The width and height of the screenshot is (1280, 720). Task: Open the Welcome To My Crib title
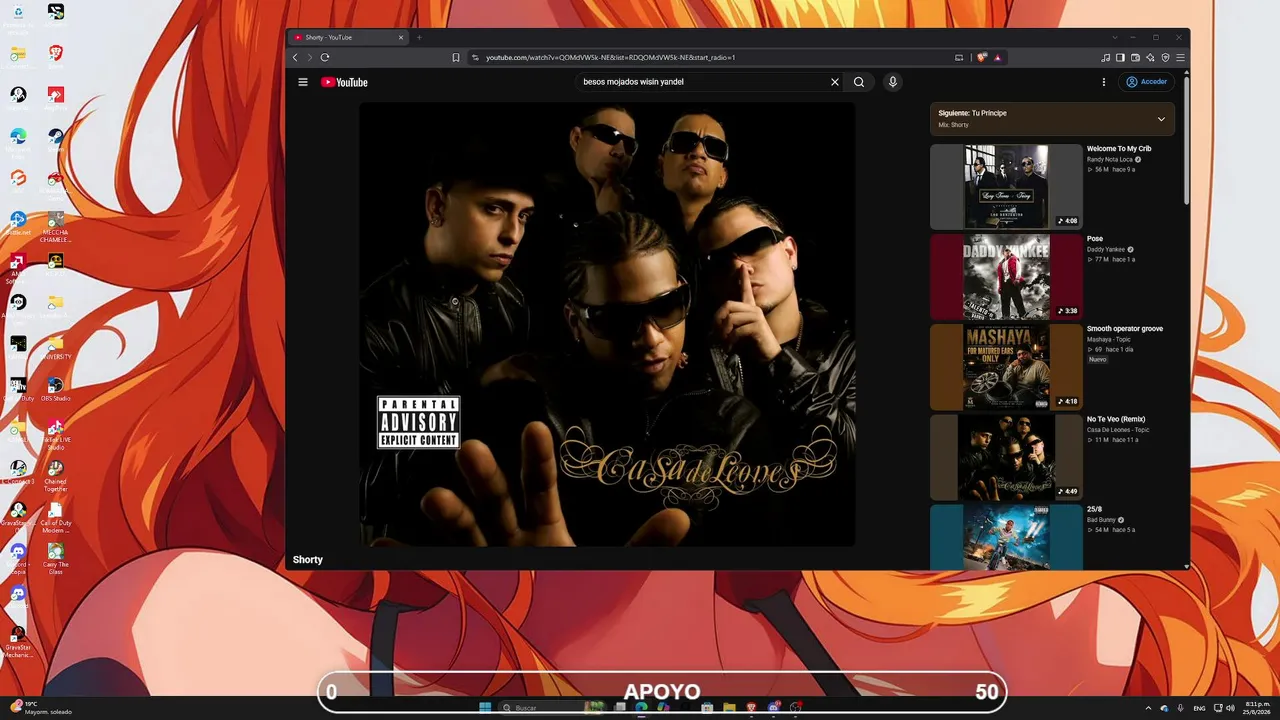[1119, 149]
